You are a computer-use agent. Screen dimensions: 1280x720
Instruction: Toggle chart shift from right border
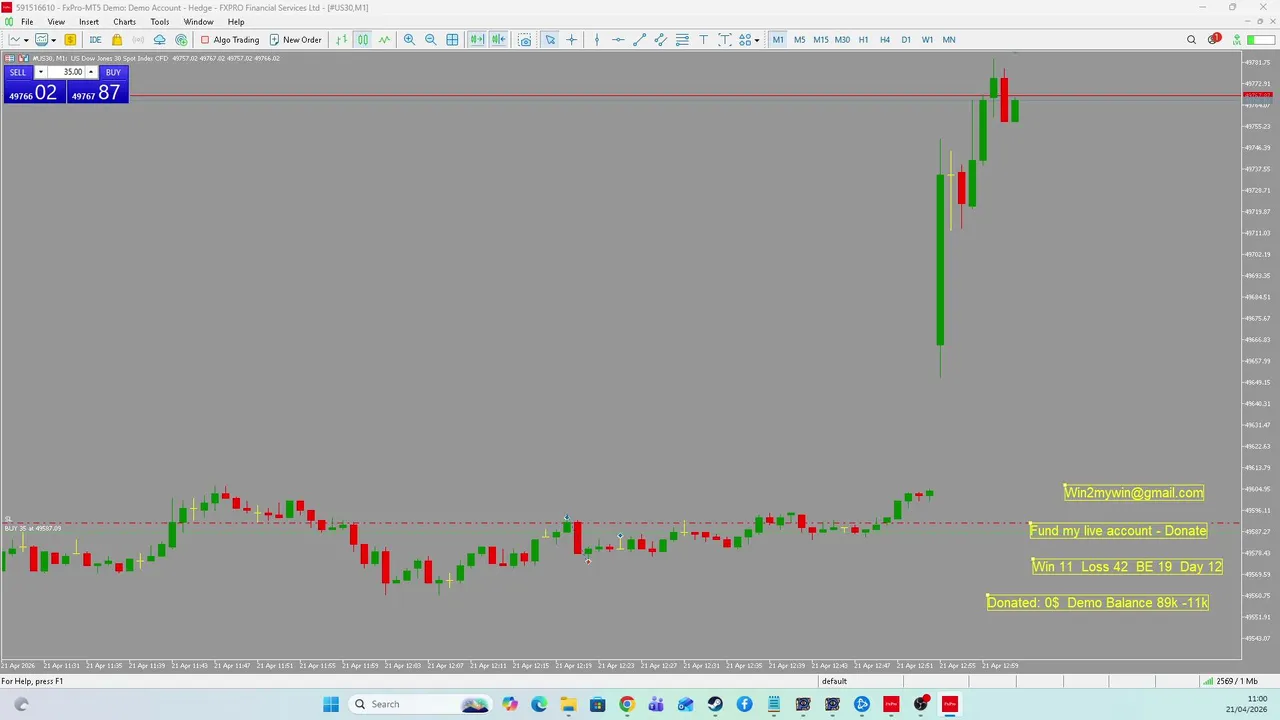[x=498, y=40]
